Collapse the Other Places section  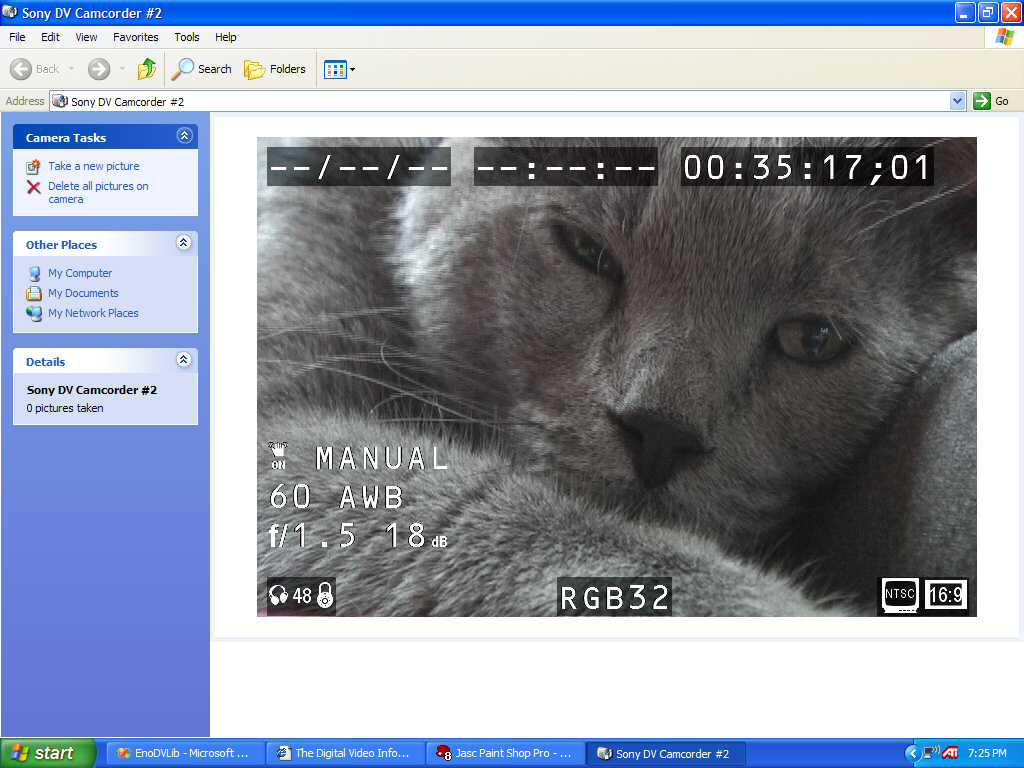(184, 243)
